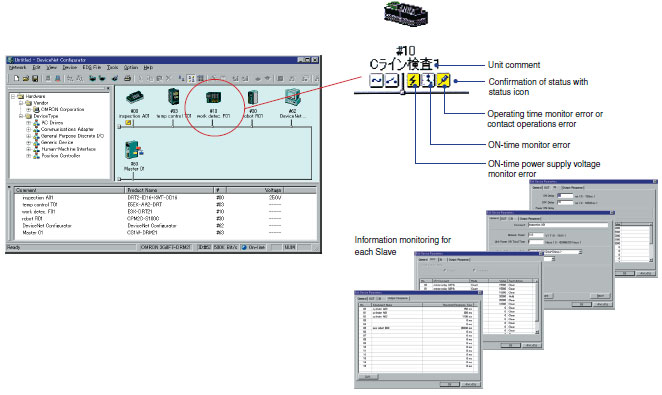
Task: Click the yellow lightning-bolt power voltage error icon
Action: (413, 81)
